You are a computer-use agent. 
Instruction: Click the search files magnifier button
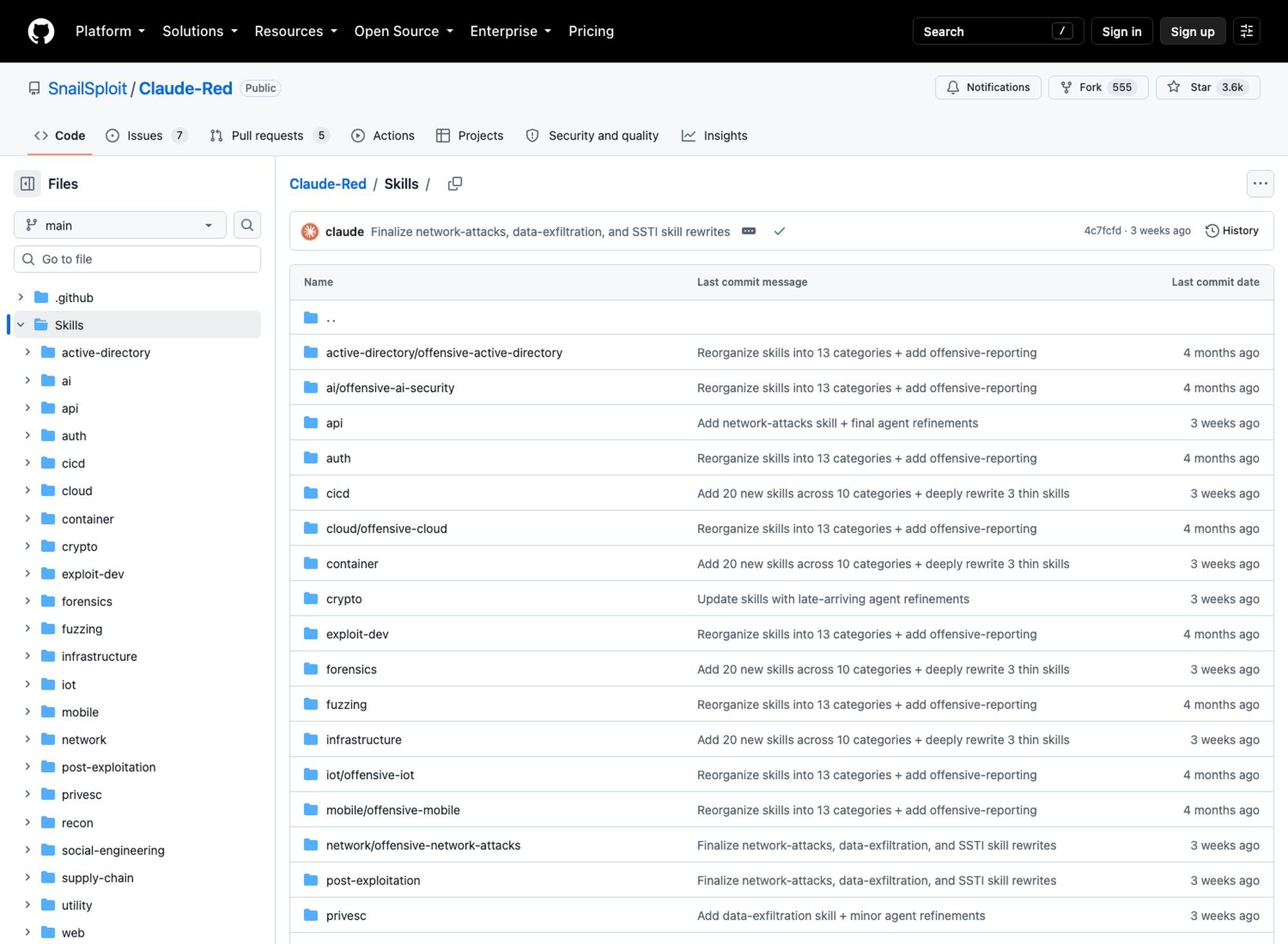point(247,225)
